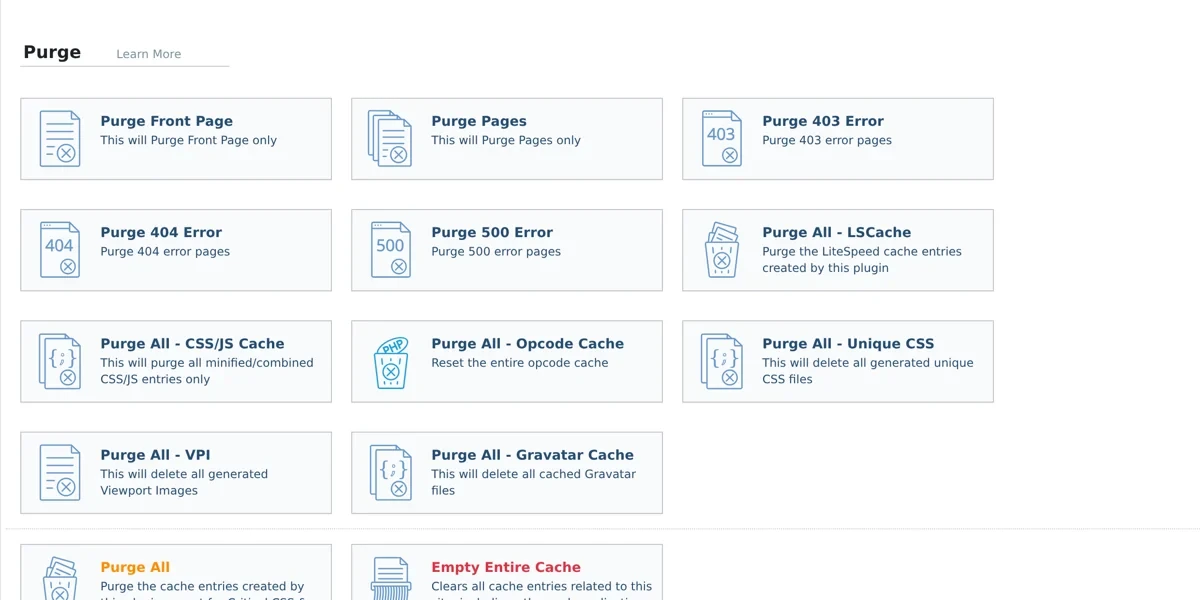Click "This will Purge Pages only" text
This screenshot has height=600, width=1200.
click(x=506, y=140)
